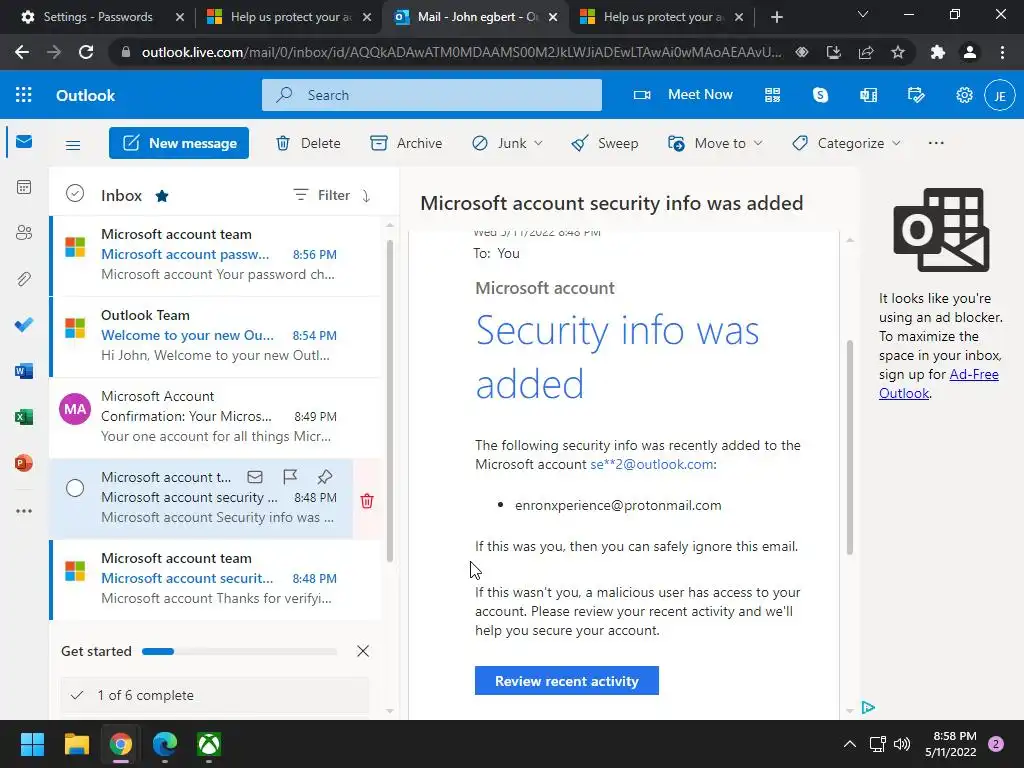Switch to first Help us protect tab
The width and height of the screenshot is (1024, 768).
tap(291, 17)
